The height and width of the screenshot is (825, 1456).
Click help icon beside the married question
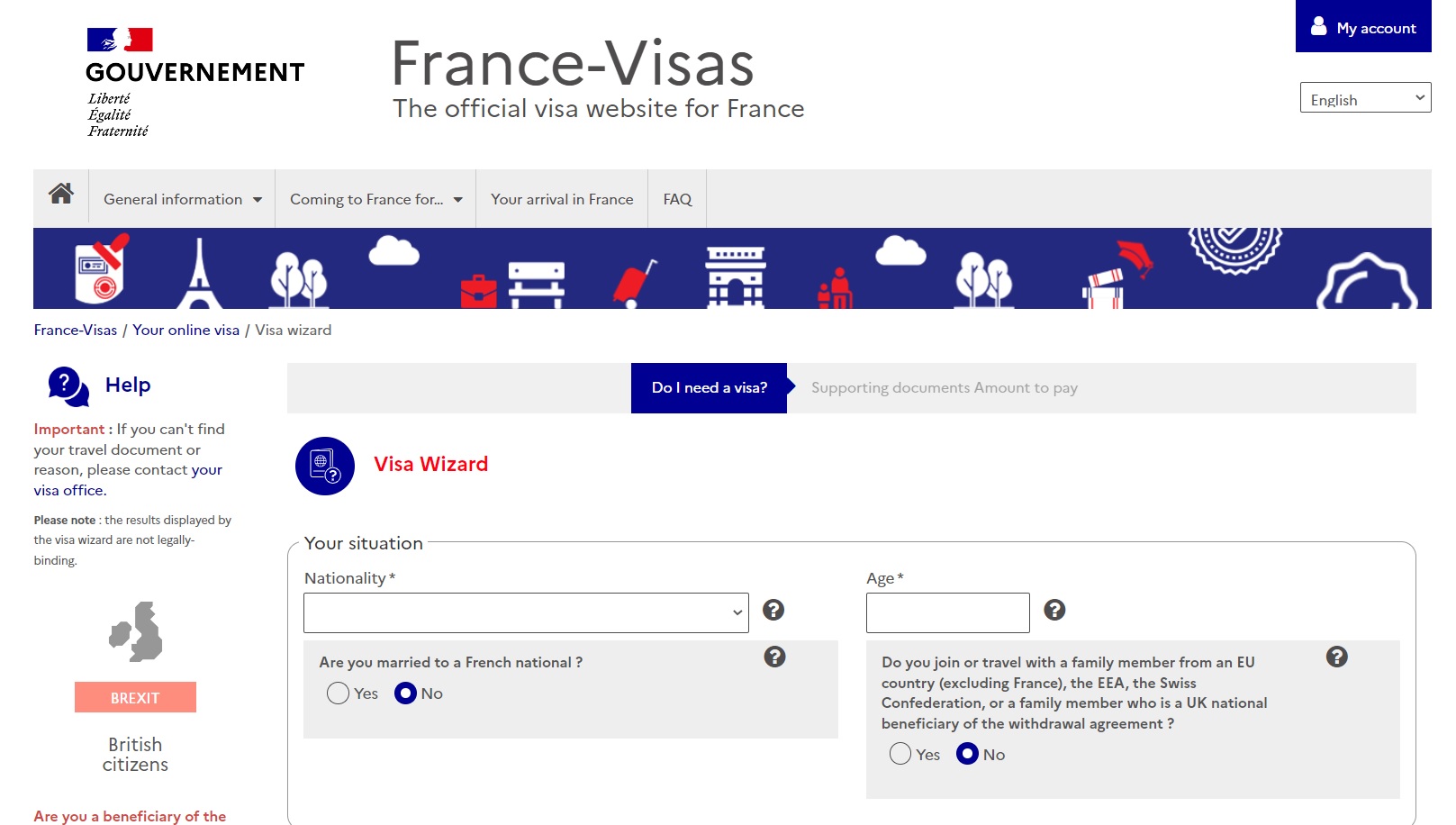tap(773, 657)
